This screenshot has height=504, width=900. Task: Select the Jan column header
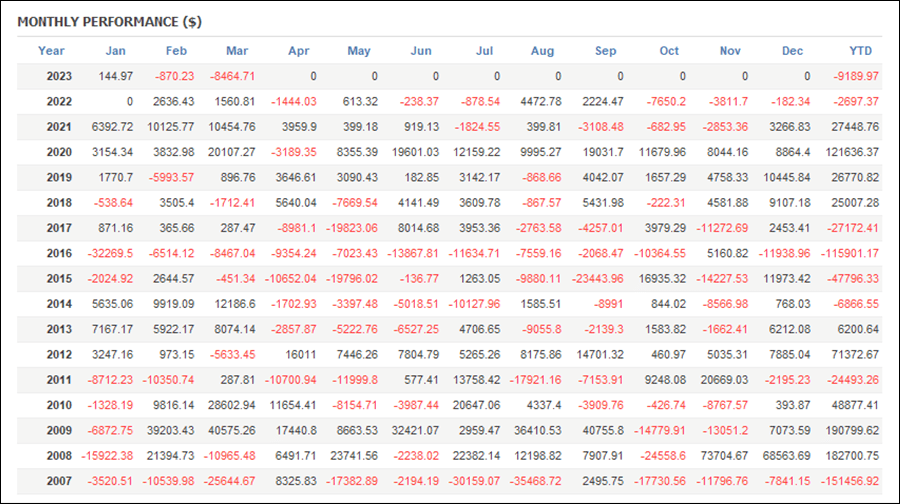click(115, 51)
